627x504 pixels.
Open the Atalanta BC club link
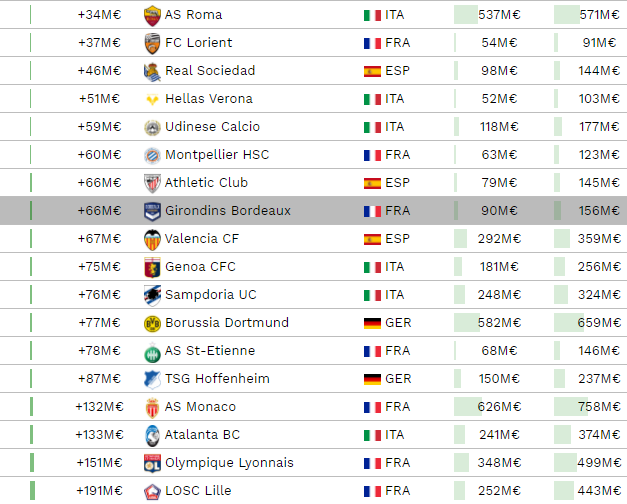(x=202, y=434)
